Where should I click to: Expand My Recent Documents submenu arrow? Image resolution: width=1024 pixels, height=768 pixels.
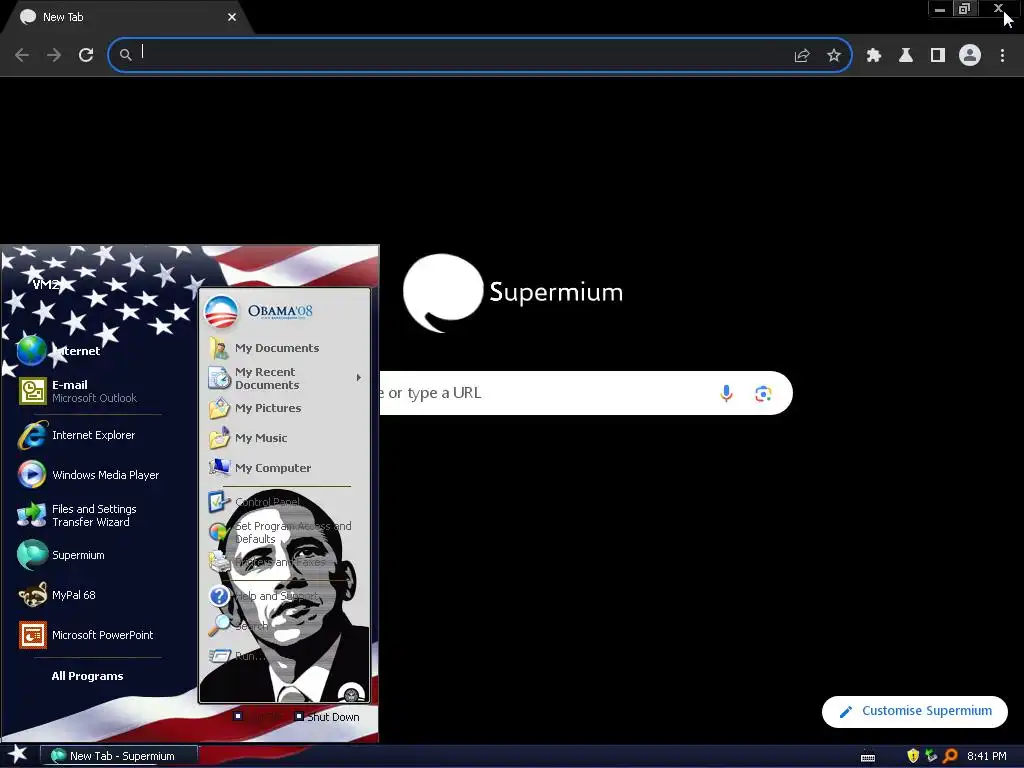click(x=359, y=377)
